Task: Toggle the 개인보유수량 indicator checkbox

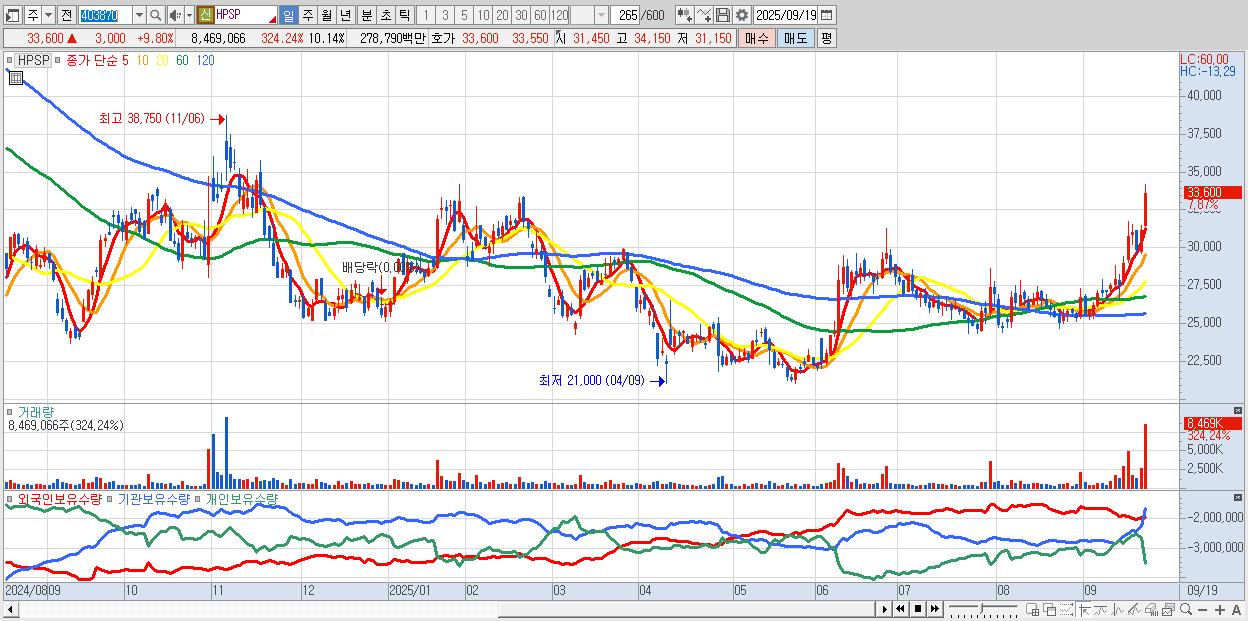Action: [x=198, y=498]
